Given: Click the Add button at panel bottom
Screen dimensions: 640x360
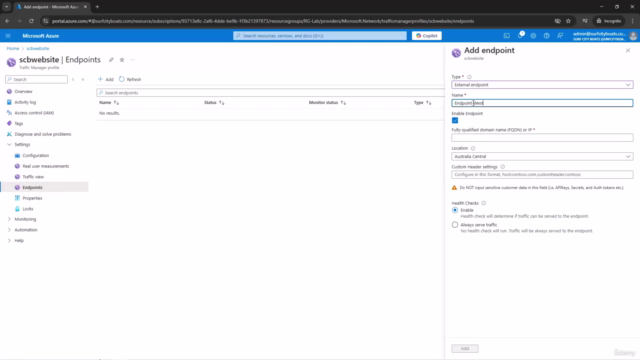Looking at the screenshot, I should click(465, 349).
